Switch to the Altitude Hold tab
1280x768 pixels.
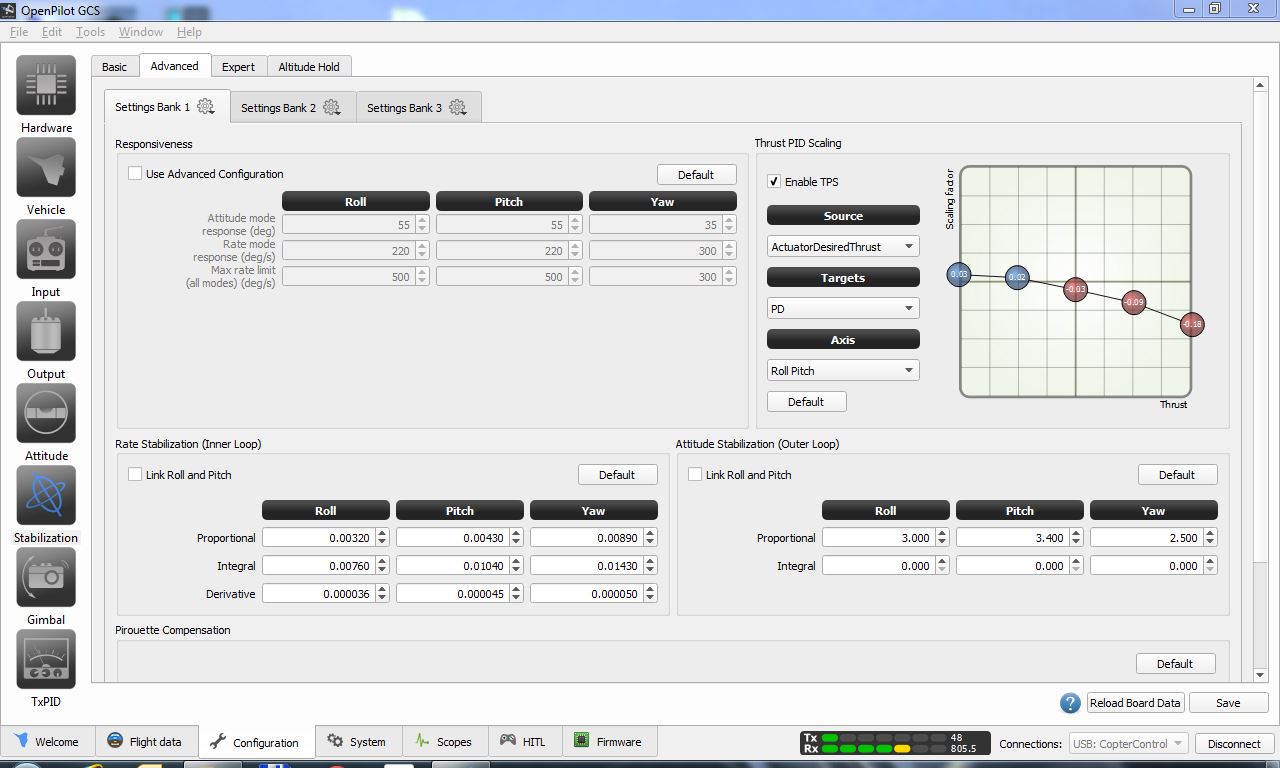[309, 67]
